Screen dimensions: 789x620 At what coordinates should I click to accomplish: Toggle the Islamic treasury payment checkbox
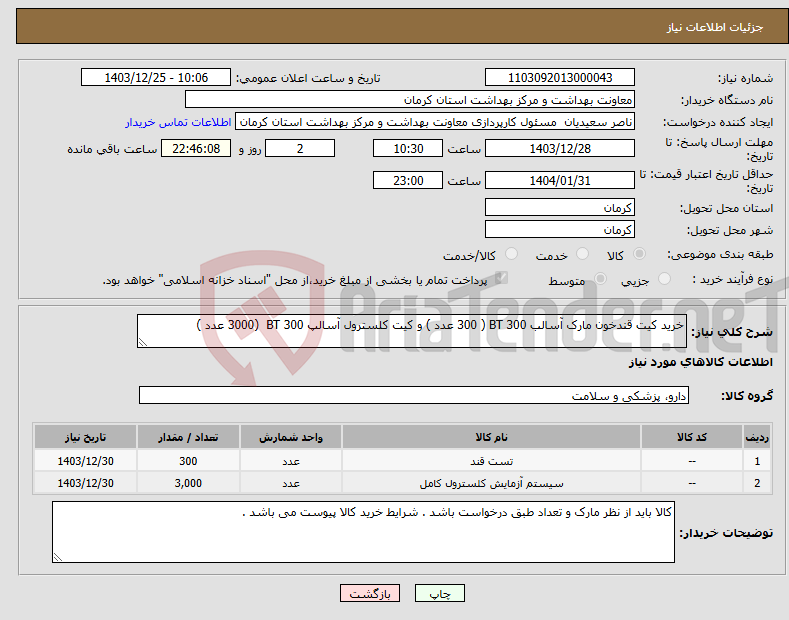point(501,278)
